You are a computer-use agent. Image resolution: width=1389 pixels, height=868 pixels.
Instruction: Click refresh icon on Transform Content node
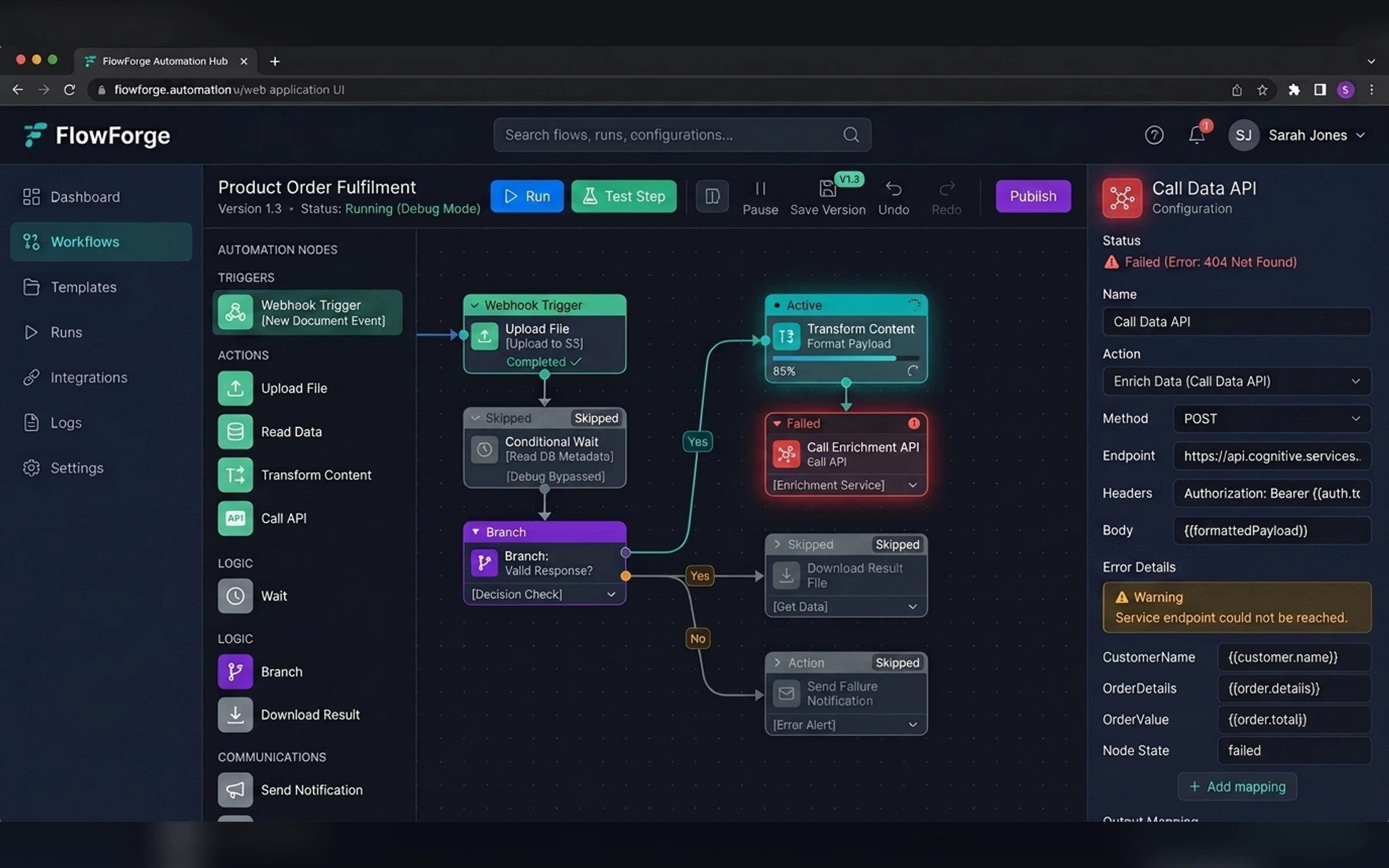point(913,371)
